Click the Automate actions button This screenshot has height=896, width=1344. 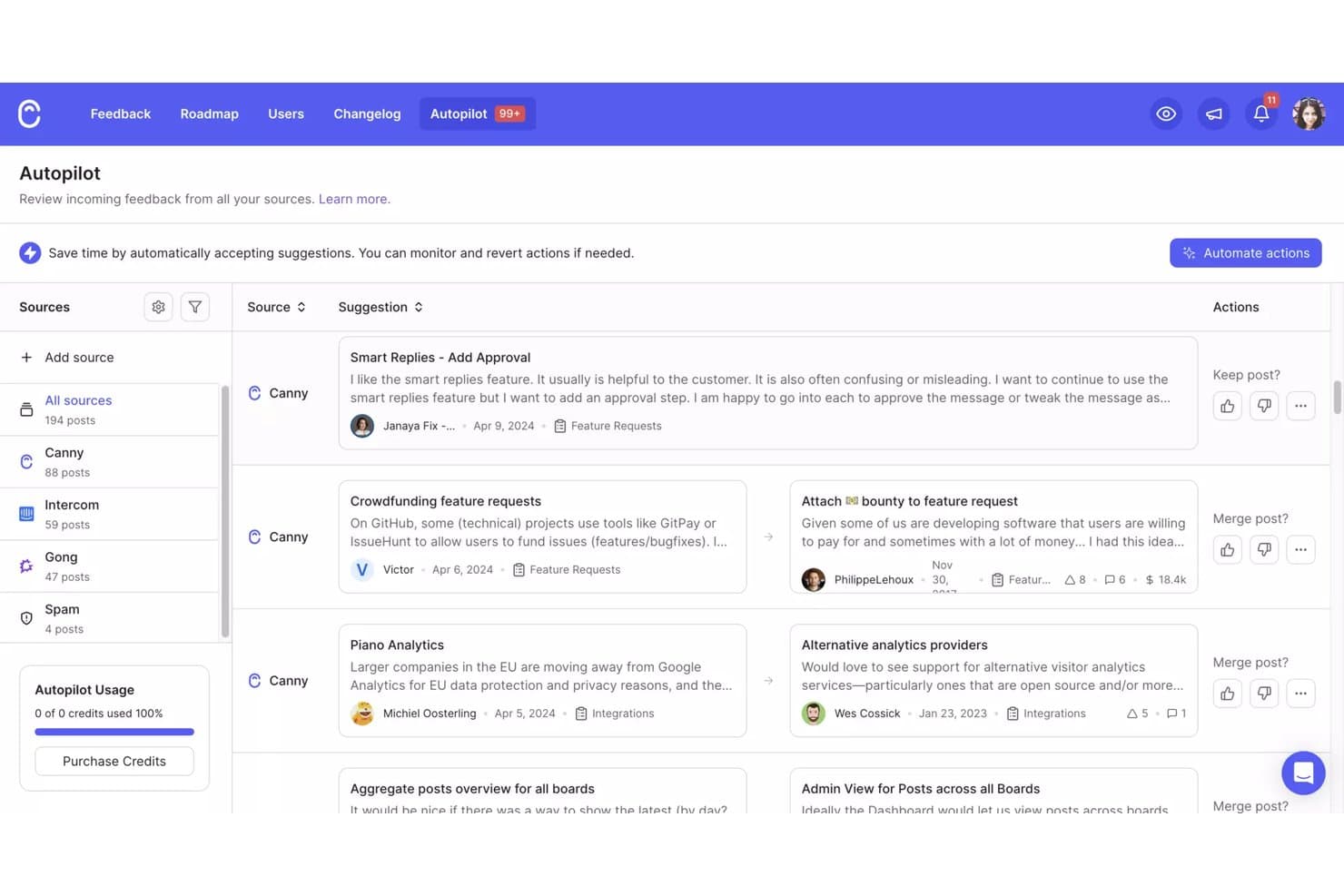(x=1245, y=253)
